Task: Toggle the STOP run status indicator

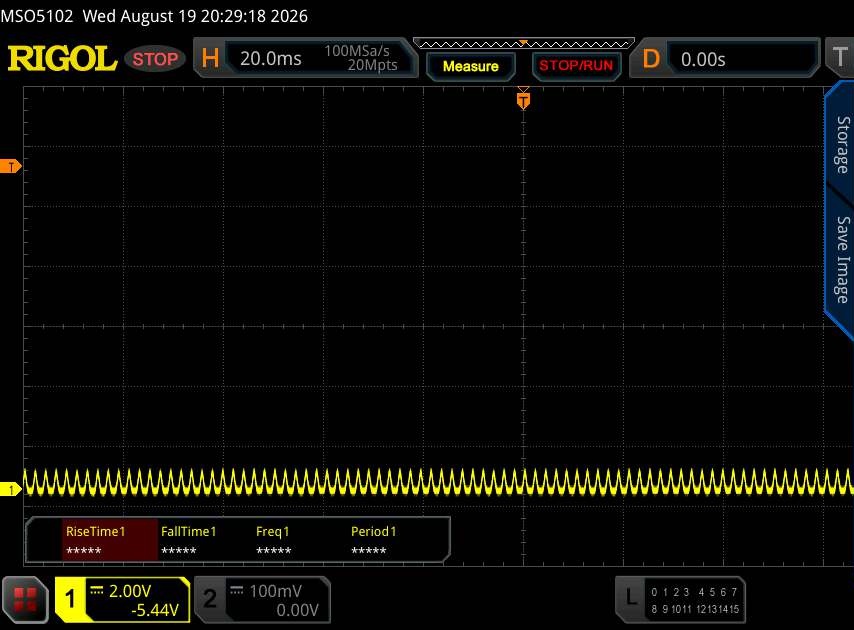Action: pos(155,59)
